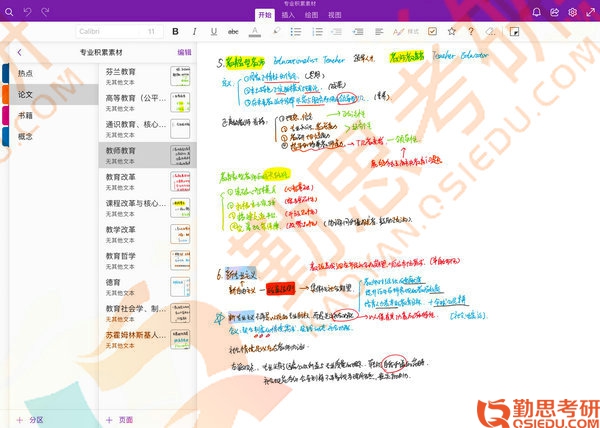Switch to the 绘图 tab

click(x=311, y=15)
